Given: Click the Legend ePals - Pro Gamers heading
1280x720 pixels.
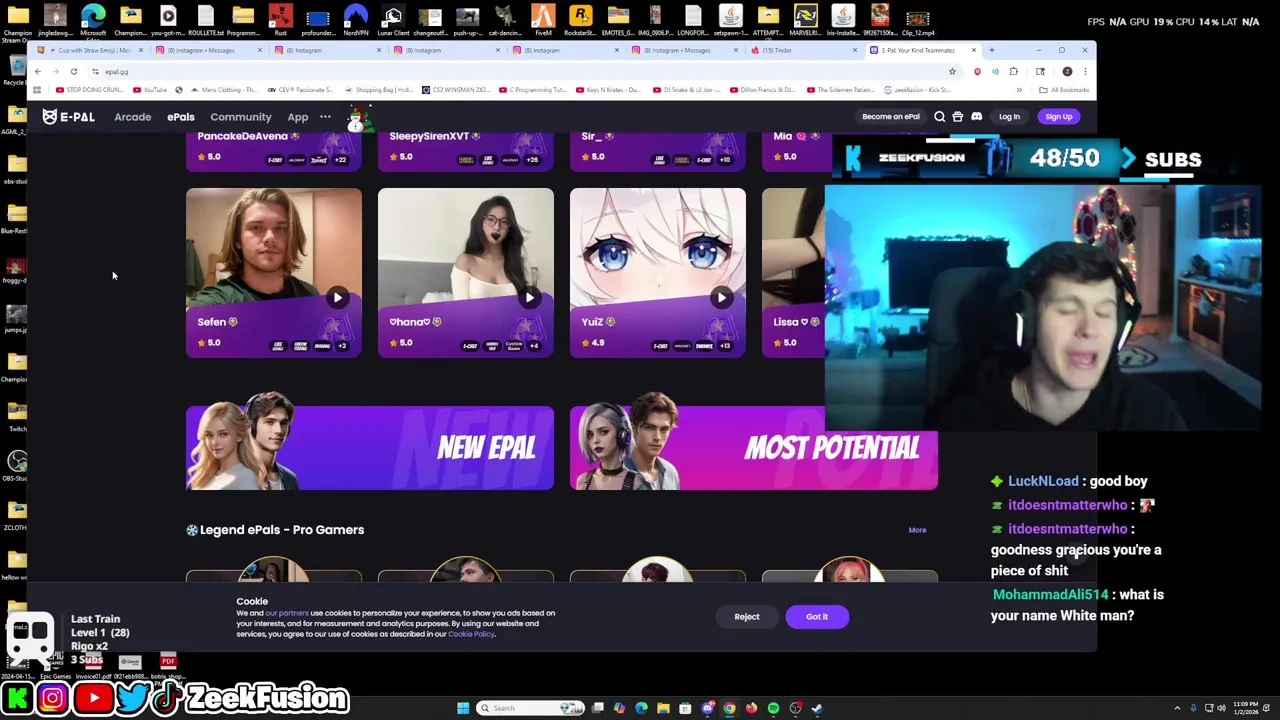Looking at the screenshot, I should click(282, 530).
